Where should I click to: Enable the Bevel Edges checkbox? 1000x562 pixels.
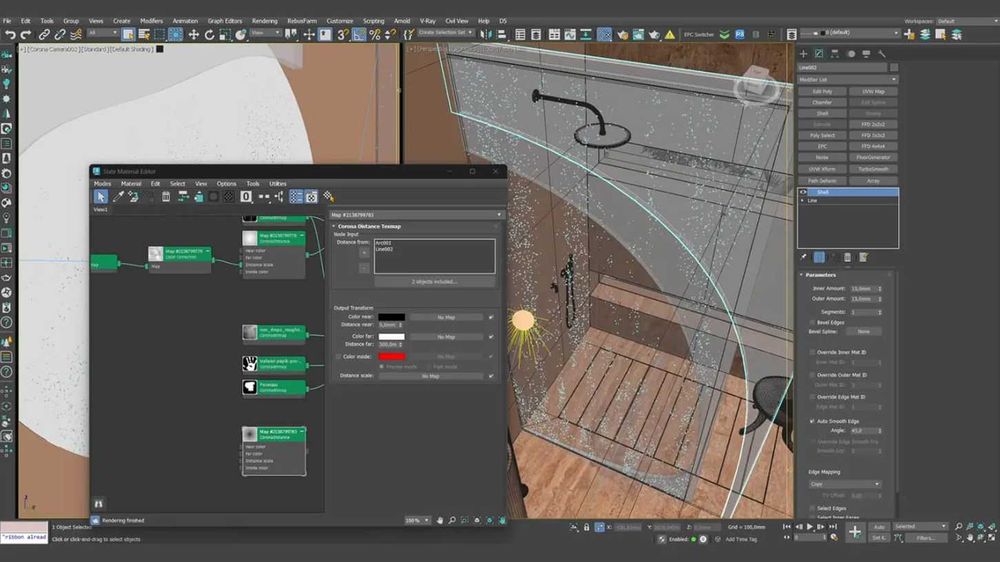(812, 323)
